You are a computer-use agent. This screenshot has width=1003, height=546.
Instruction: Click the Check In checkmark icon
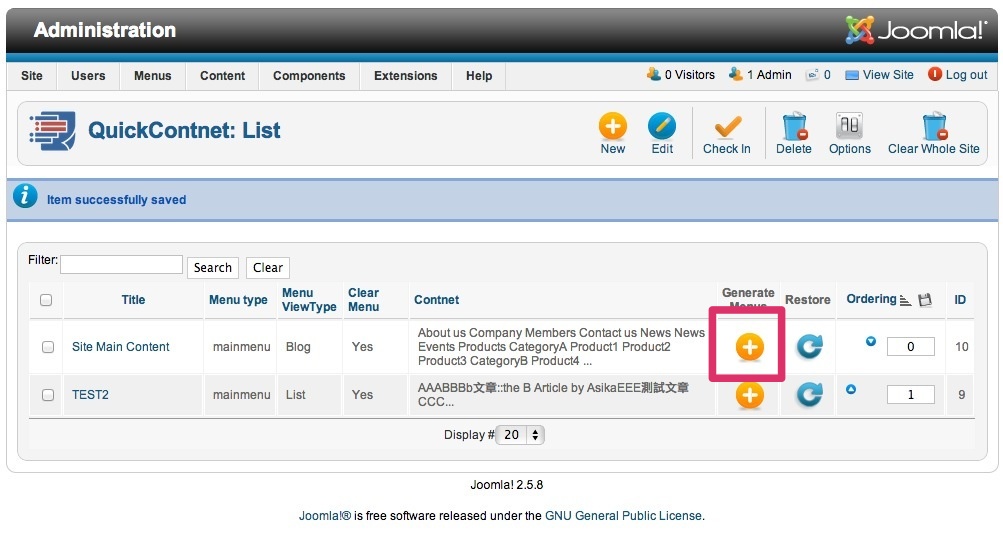(x=727, y=127)
